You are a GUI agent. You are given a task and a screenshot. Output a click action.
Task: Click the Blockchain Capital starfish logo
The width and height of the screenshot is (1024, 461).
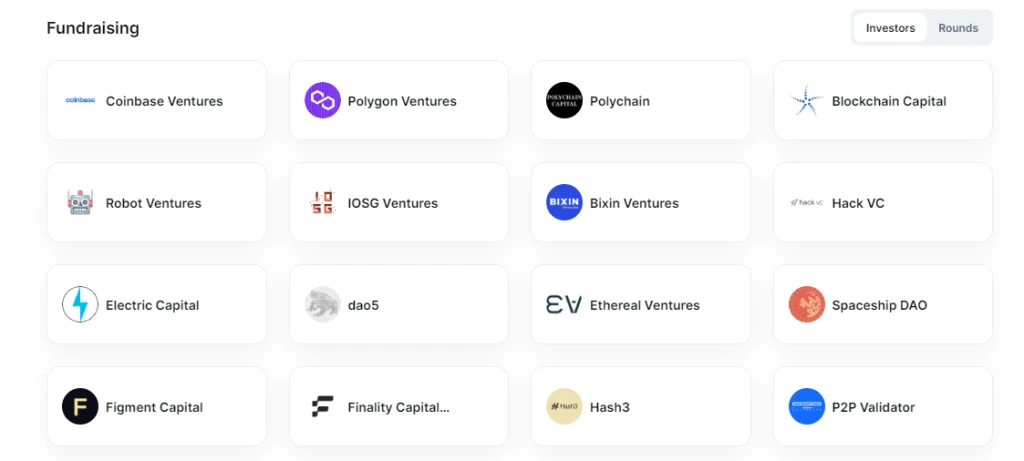click(807, 101)
